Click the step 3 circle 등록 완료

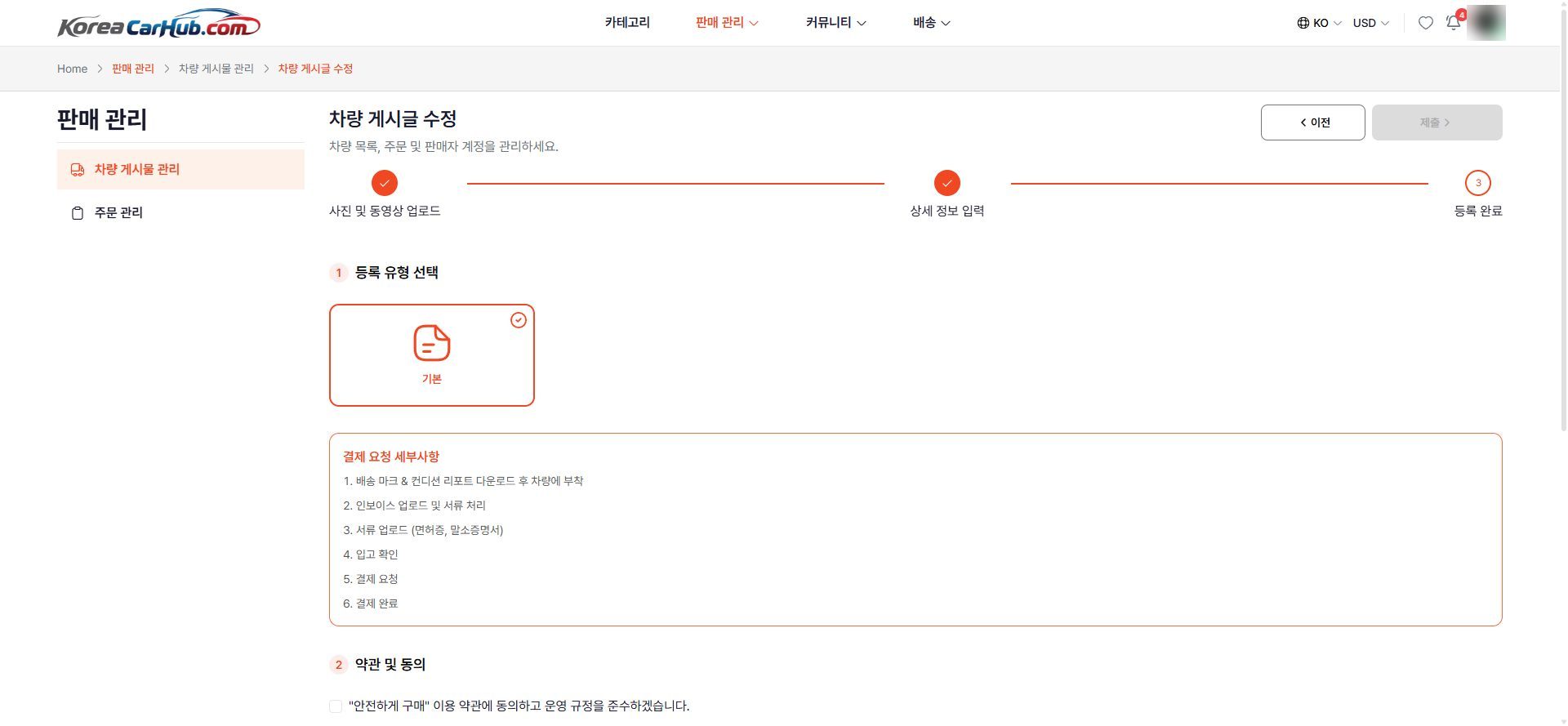1477,183
